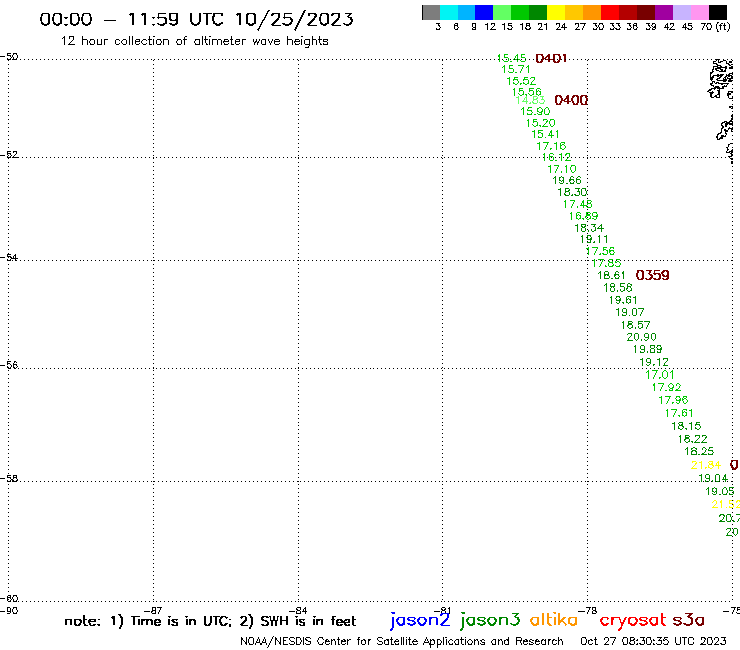Click the 18.34 wave height value
The image size is (740, 650).
(589, 228)
